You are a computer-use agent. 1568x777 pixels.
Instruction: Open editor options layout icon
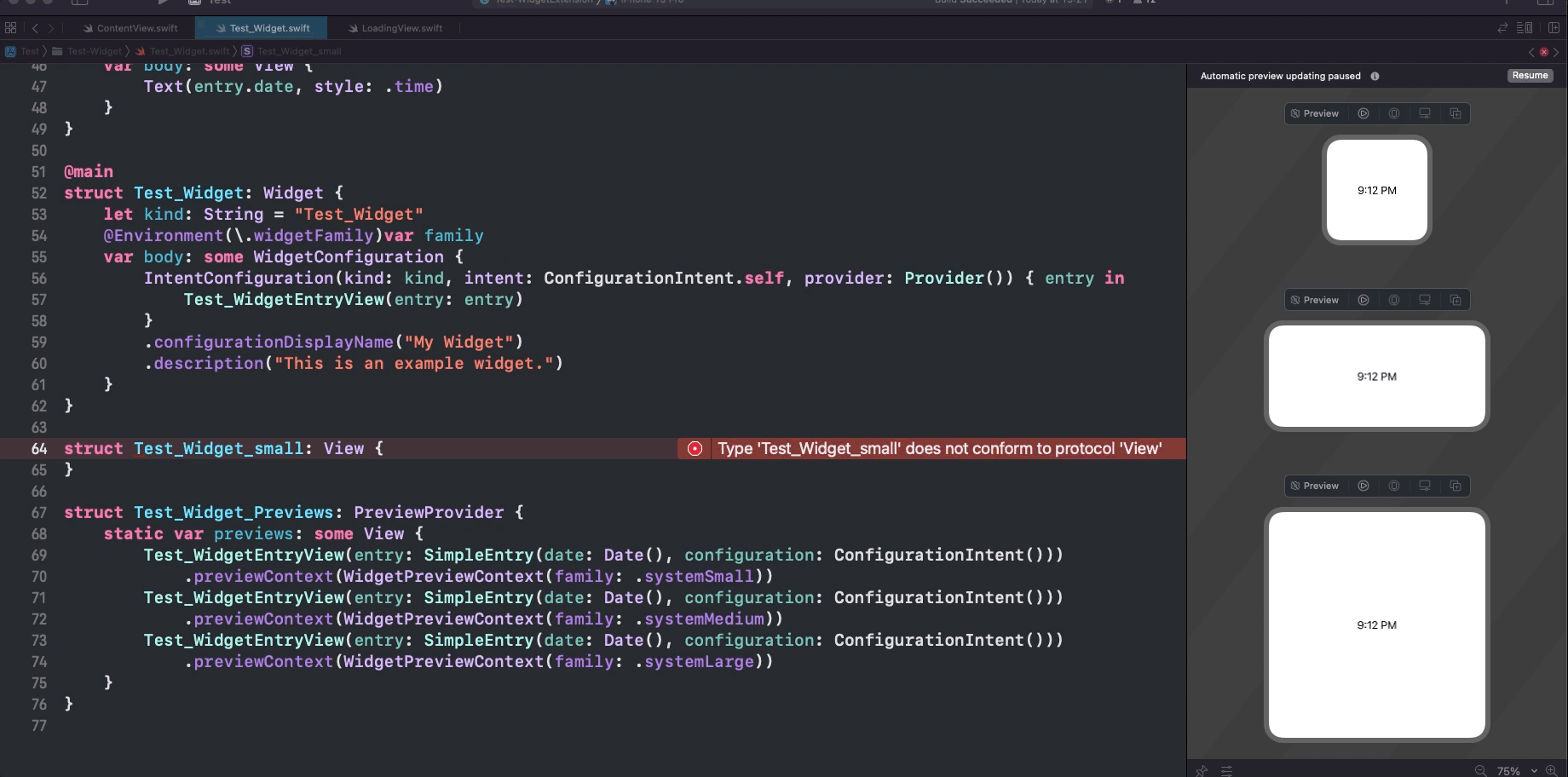(1525, 28)
